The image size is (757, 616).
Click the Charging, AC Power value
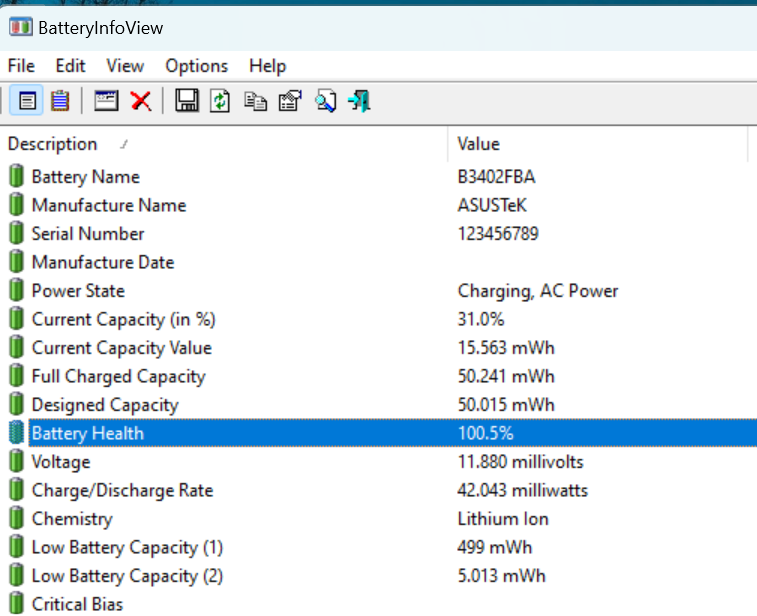click(x=538, y=291)
